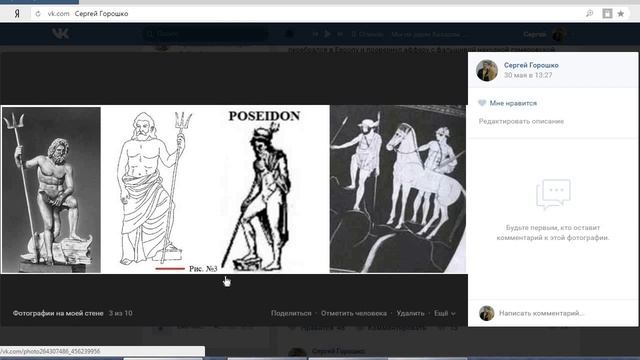The width and height of the screenshot is (640, 360).
Task: Click the Poseidon photo to view next
Action: click(x=233, y=189)
